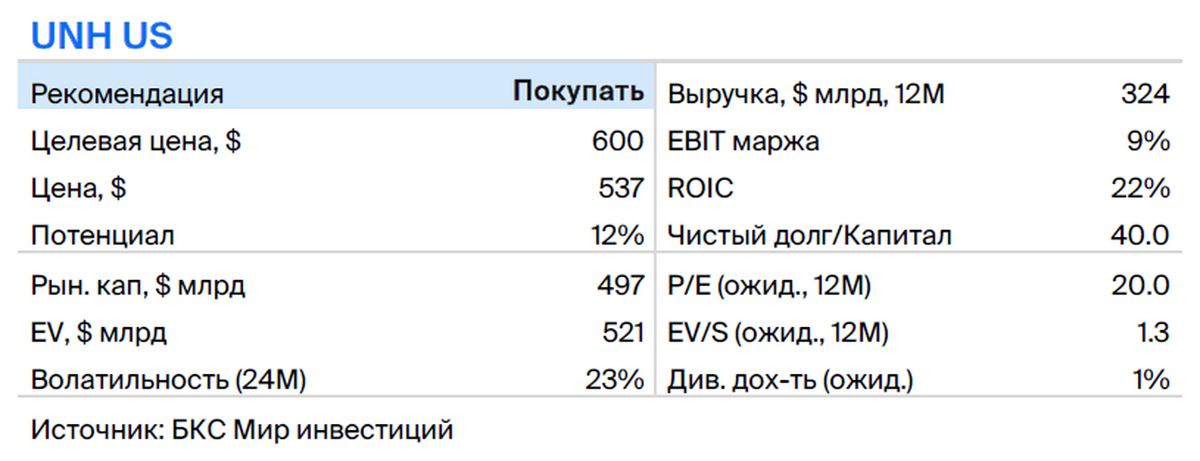The width and height of the screenshot is (1200, 461).
Task: Click the Волатильность (24M) label
Action: (x=168, y=382)
